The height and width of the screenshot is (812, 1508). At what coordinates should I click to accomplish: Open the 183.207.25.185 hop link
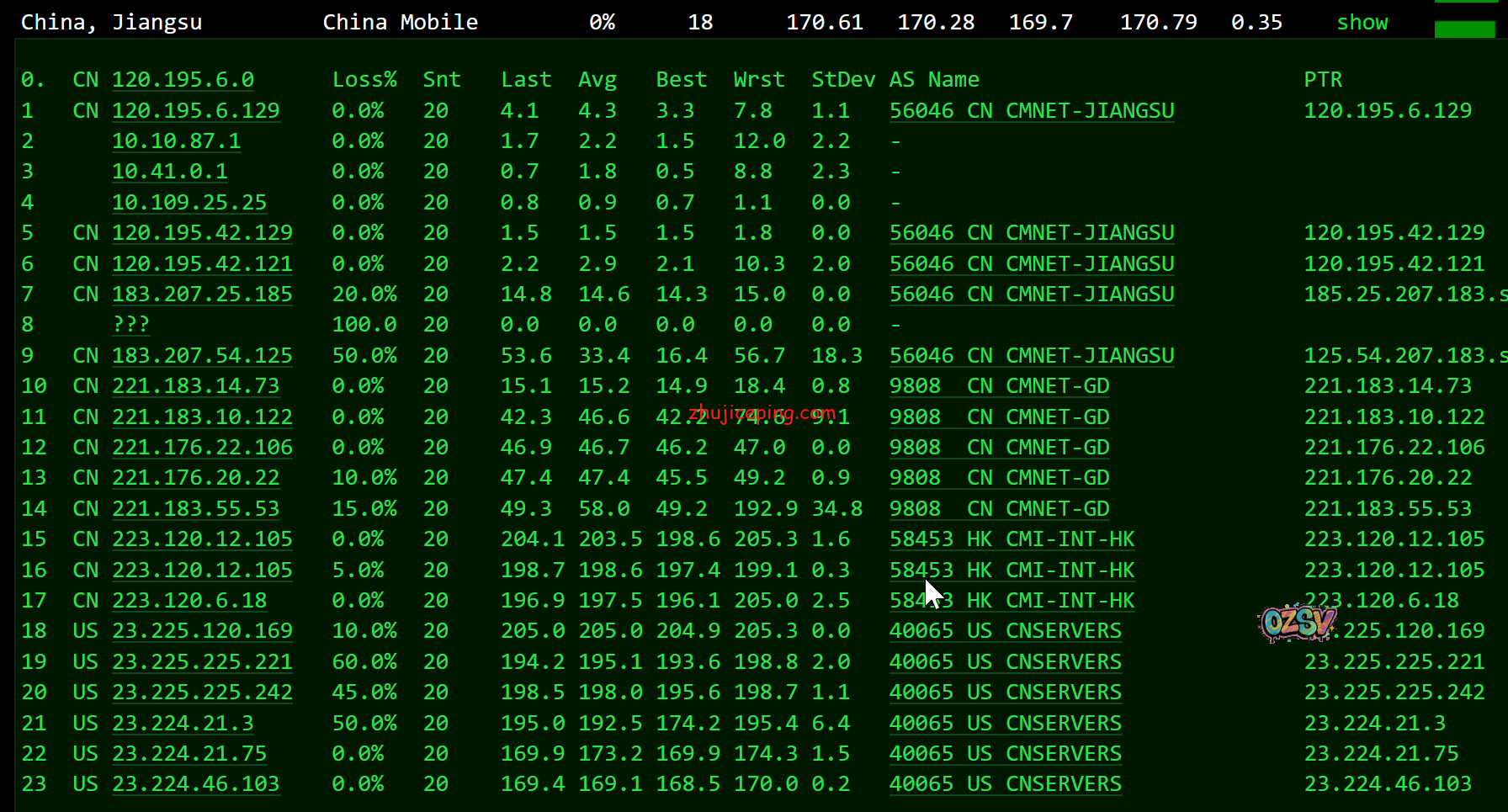click(202, 295)
